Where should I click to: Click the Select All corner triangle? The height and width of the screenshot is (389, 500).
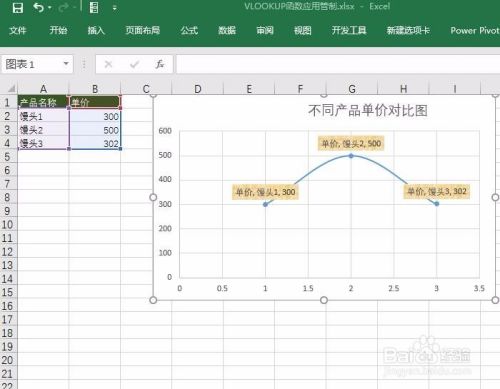pos(11,89)
